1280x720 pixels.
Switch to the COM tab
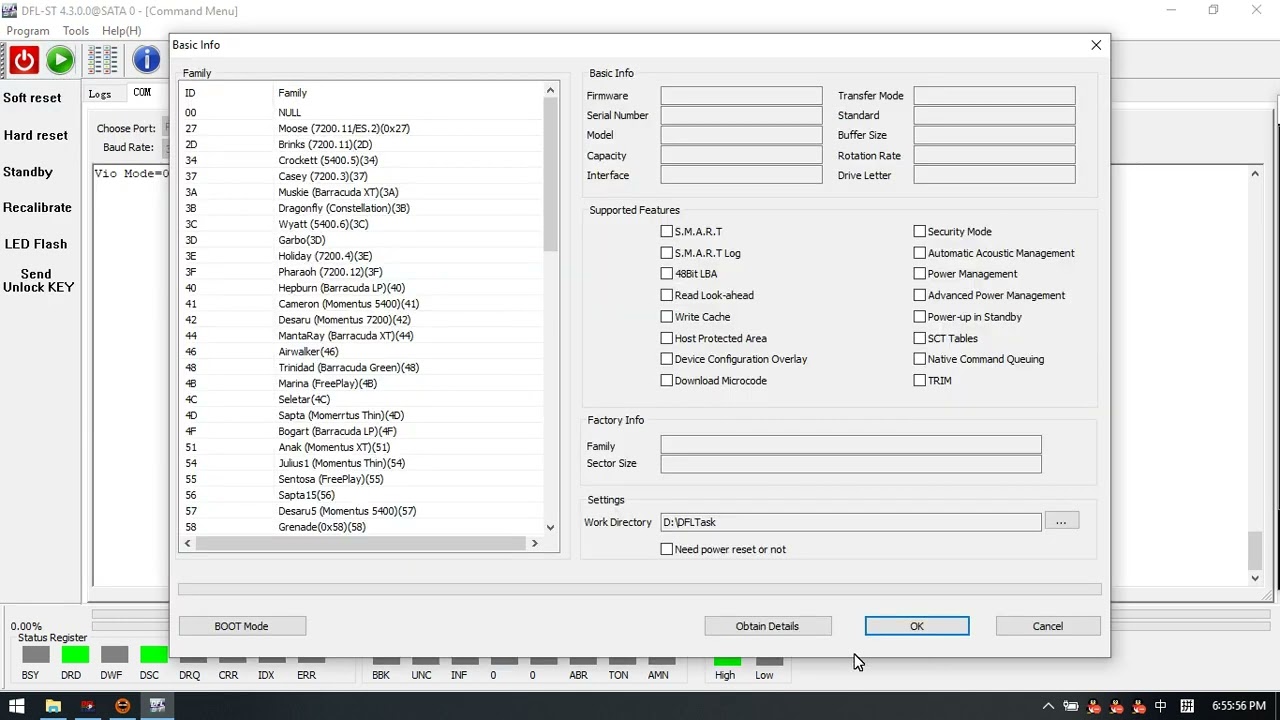point(142,93)
